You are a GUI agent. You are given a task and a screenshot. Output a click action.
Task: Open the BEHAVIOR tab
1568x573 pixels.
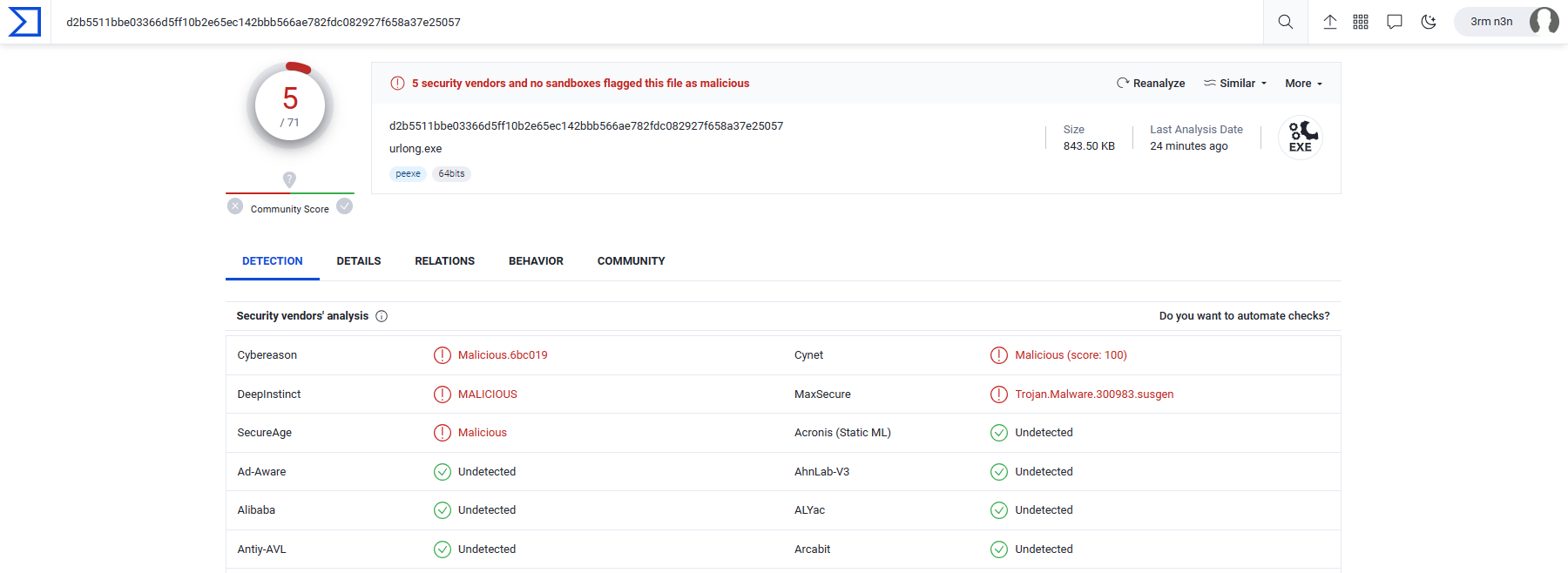pyautogui.click(x=536, y=261)
